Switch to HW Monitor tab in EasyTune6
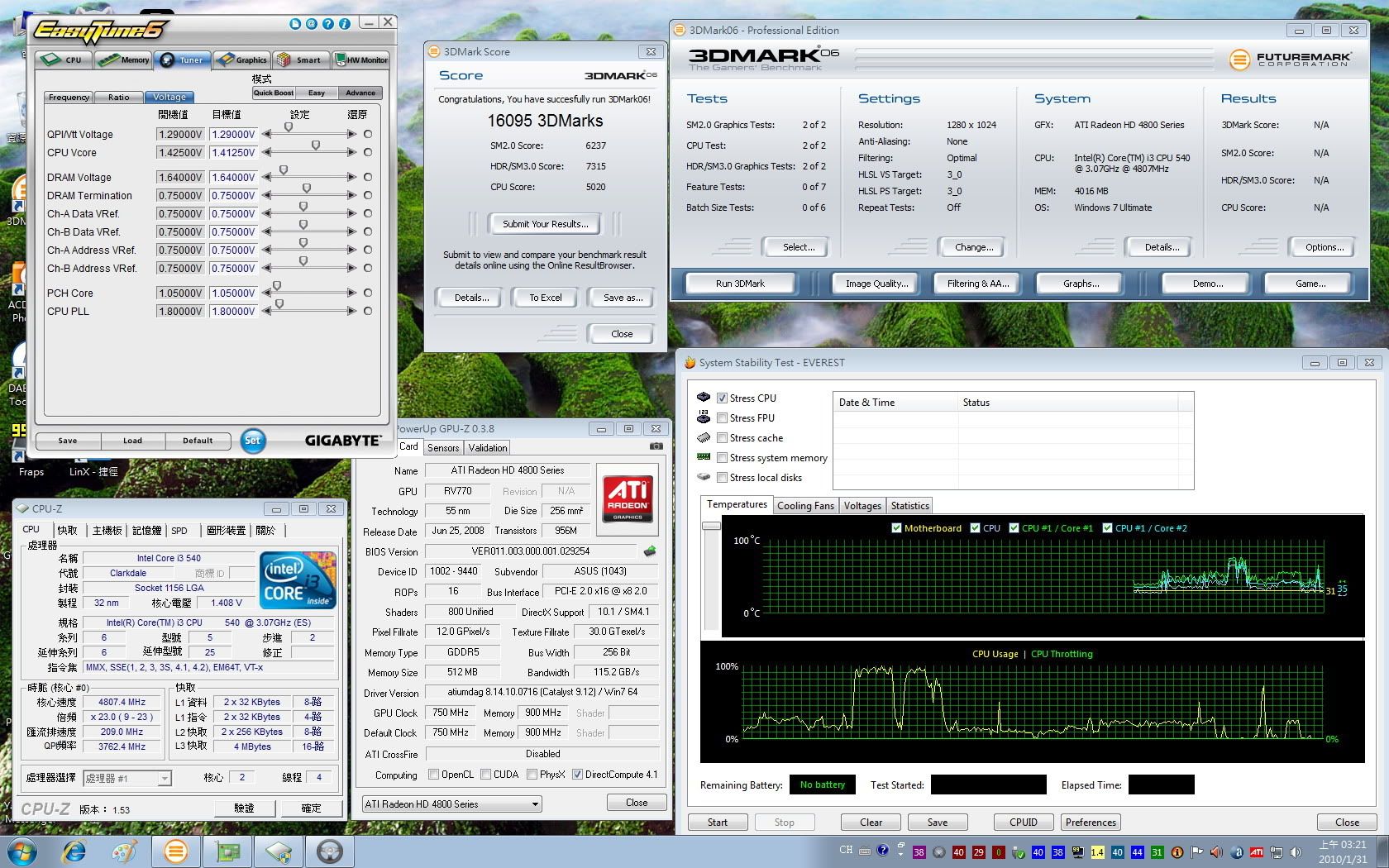1389x868 pixels. click(360, 60)
